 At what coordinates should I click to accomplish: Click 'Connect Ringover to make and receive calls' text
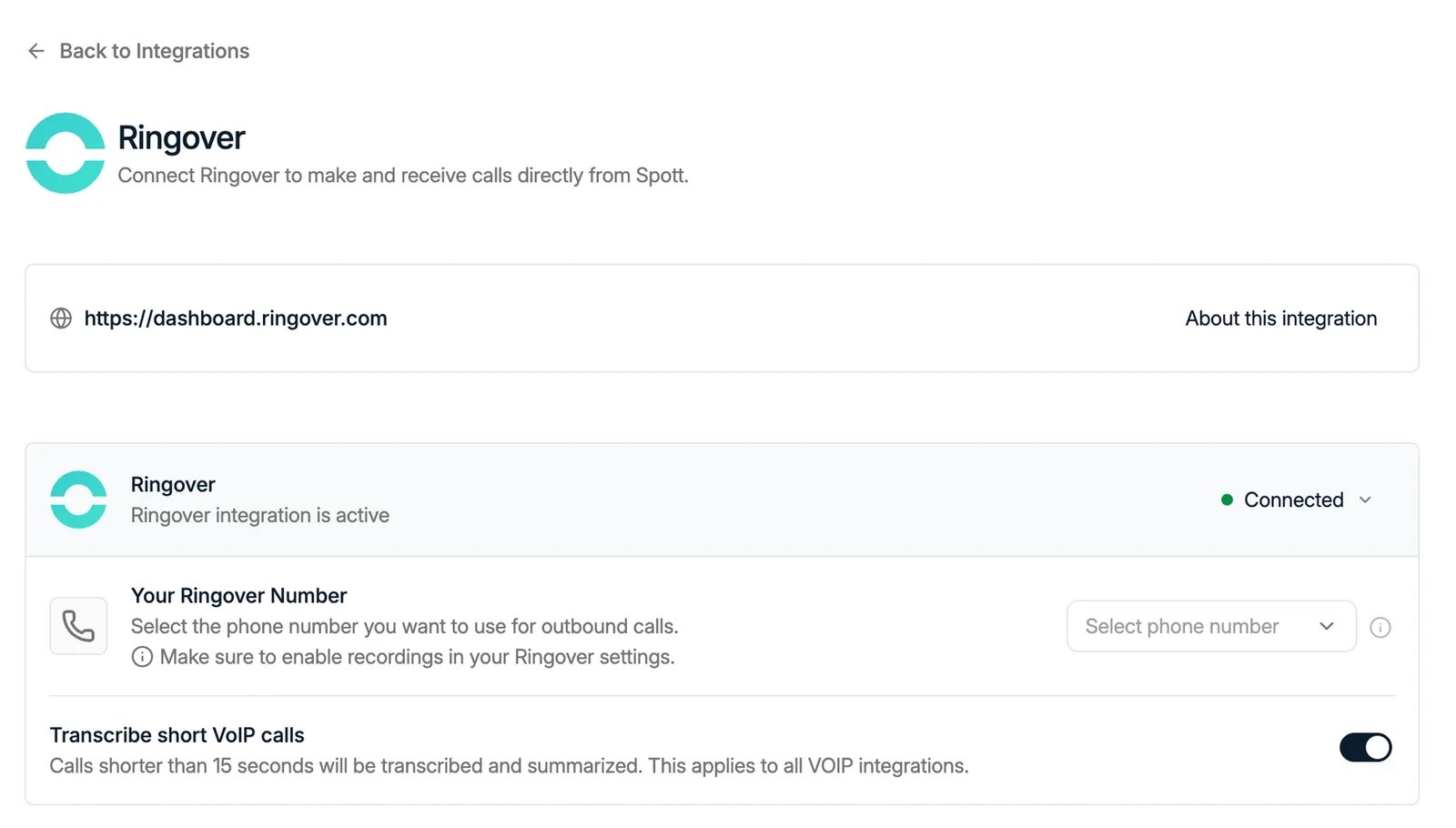403,175
